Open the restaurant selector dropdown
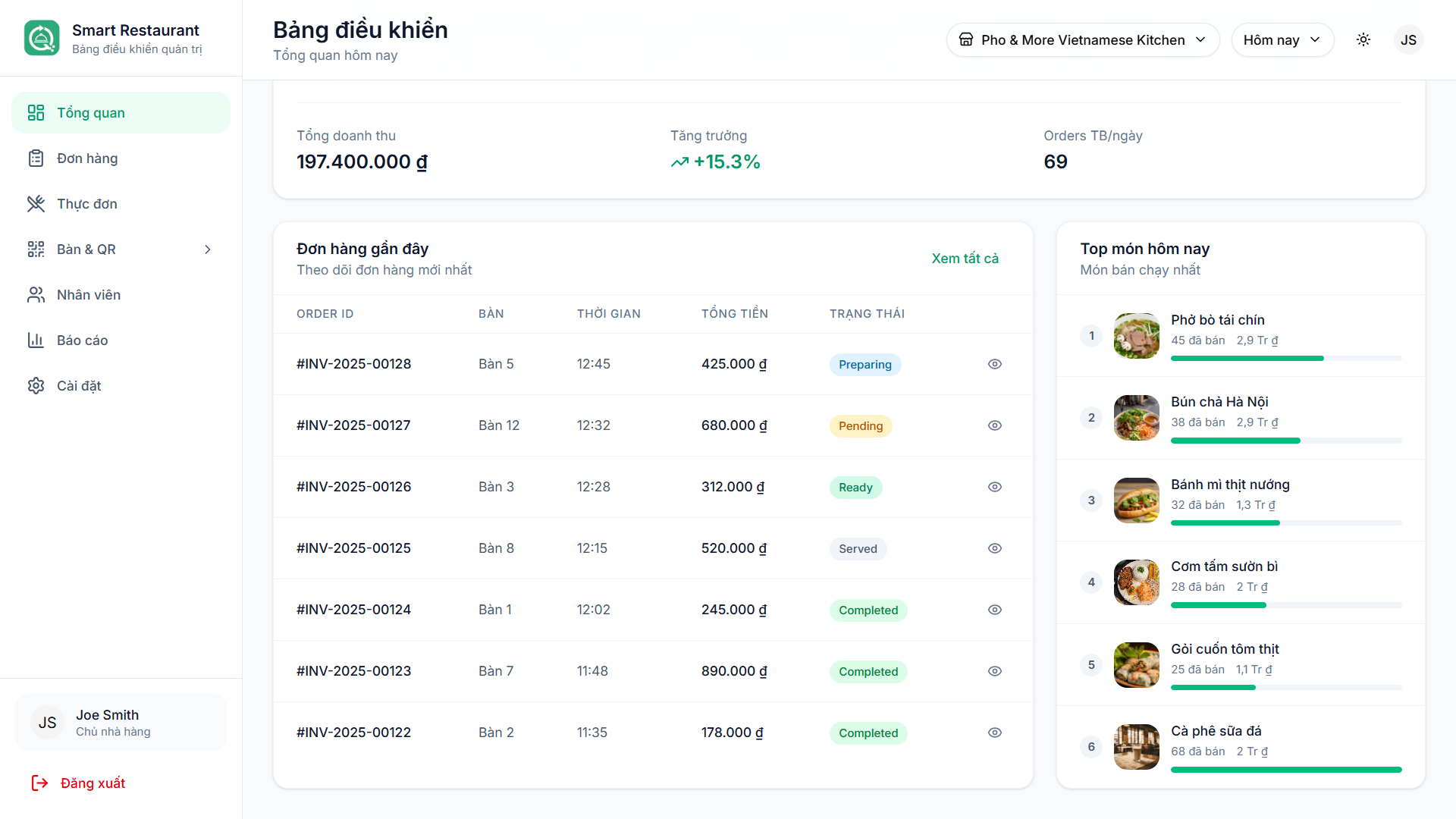 click(1082, 39)
